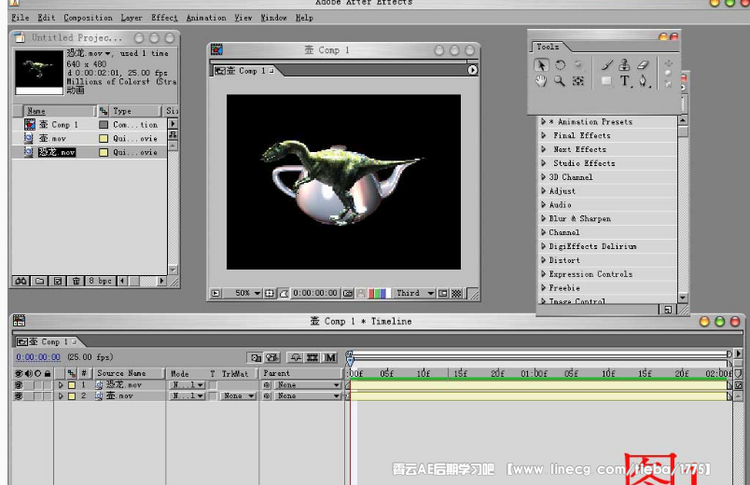Toggle lock switch for layer 2 壶.mov
Screen dimensions: 750x485
47,396
